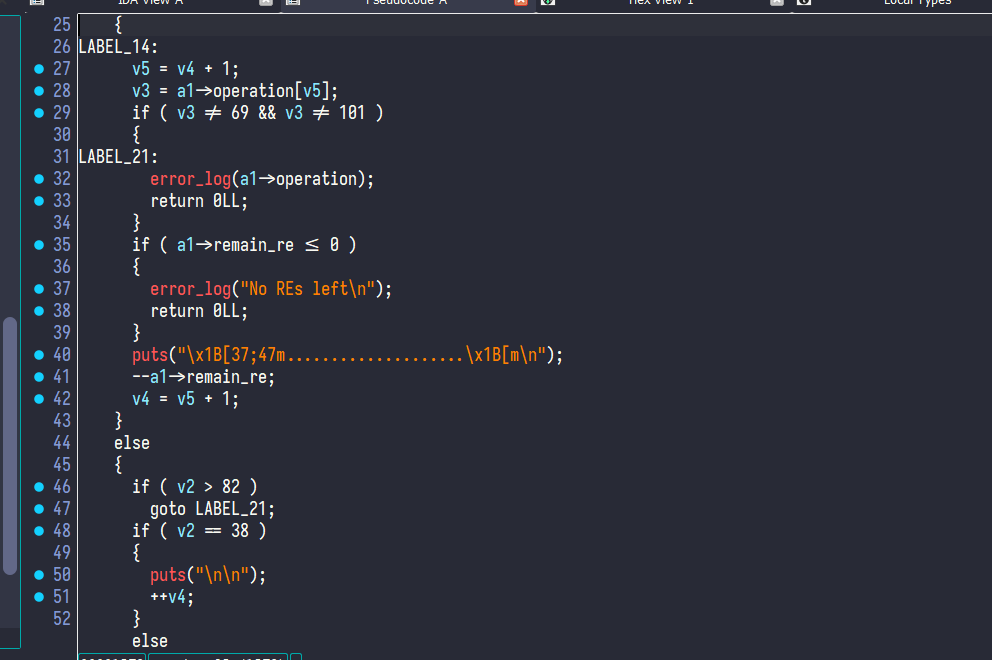Jump to error_log call on line 32

click(x=190, y=179)
